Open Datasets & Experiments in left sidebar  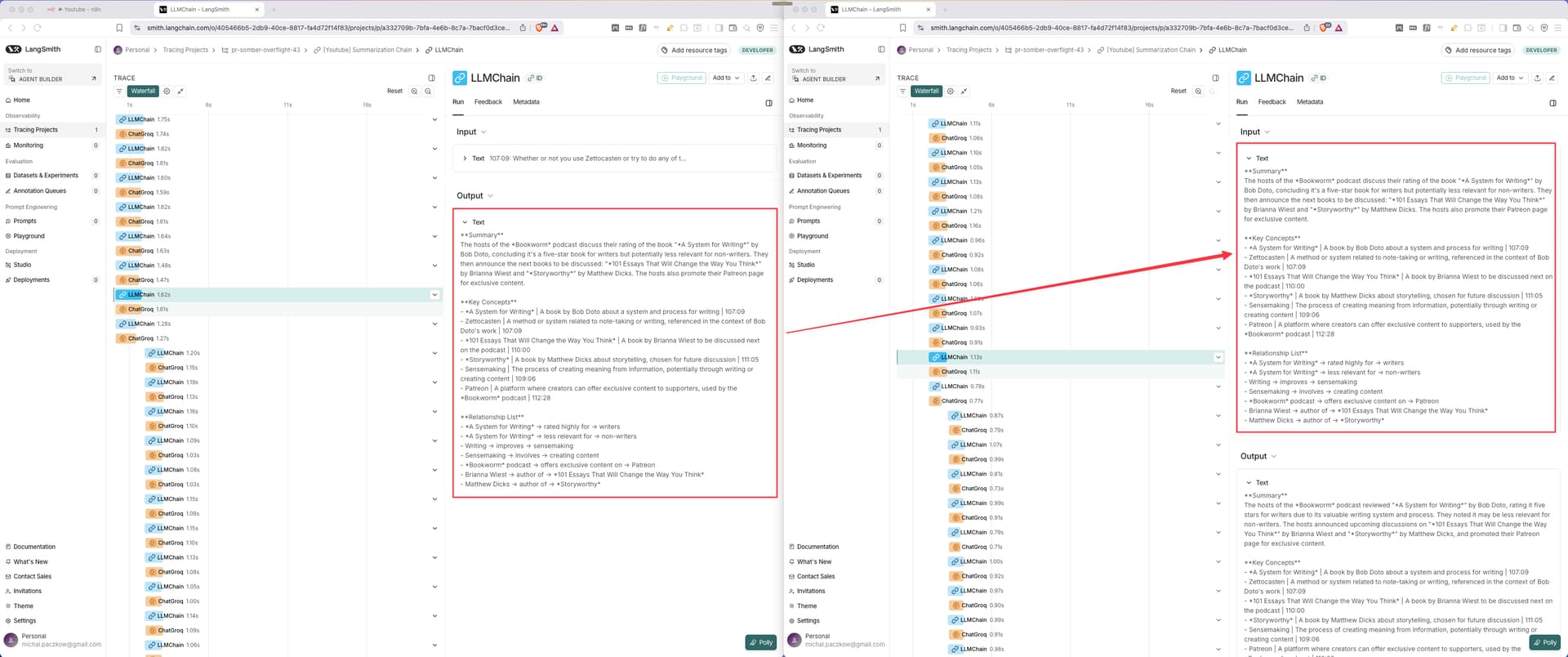(51, 176)
